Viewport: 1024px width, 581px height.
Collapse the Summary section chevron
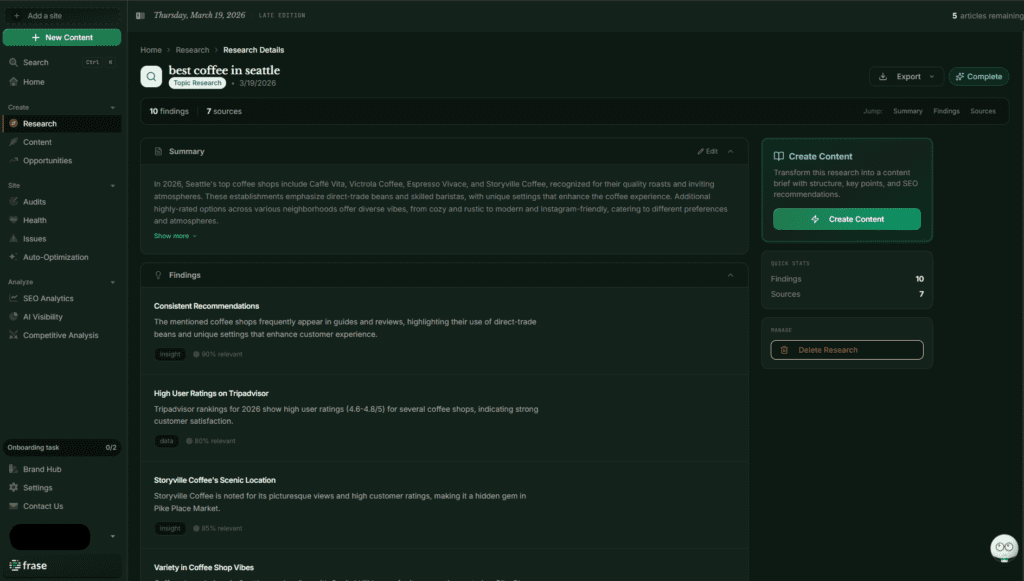(731, 151)
